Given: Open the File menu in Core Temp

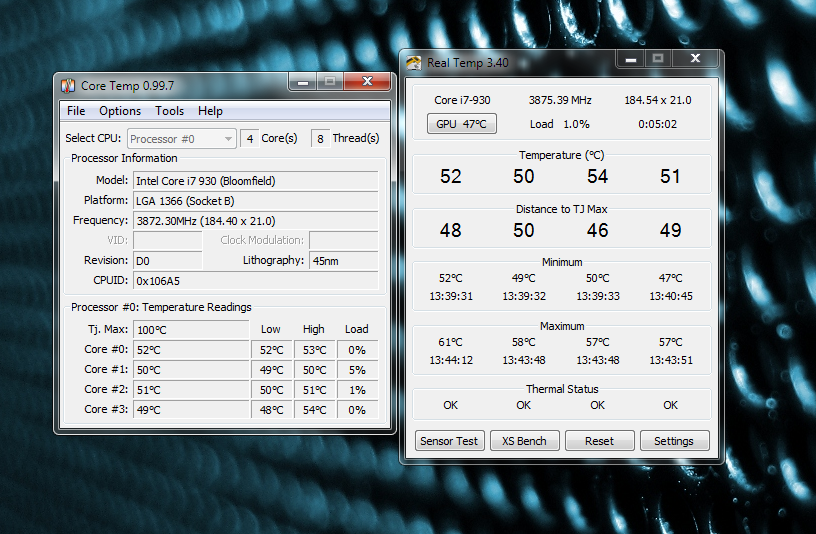Looking at the screenshot, I should click(76, 111).
